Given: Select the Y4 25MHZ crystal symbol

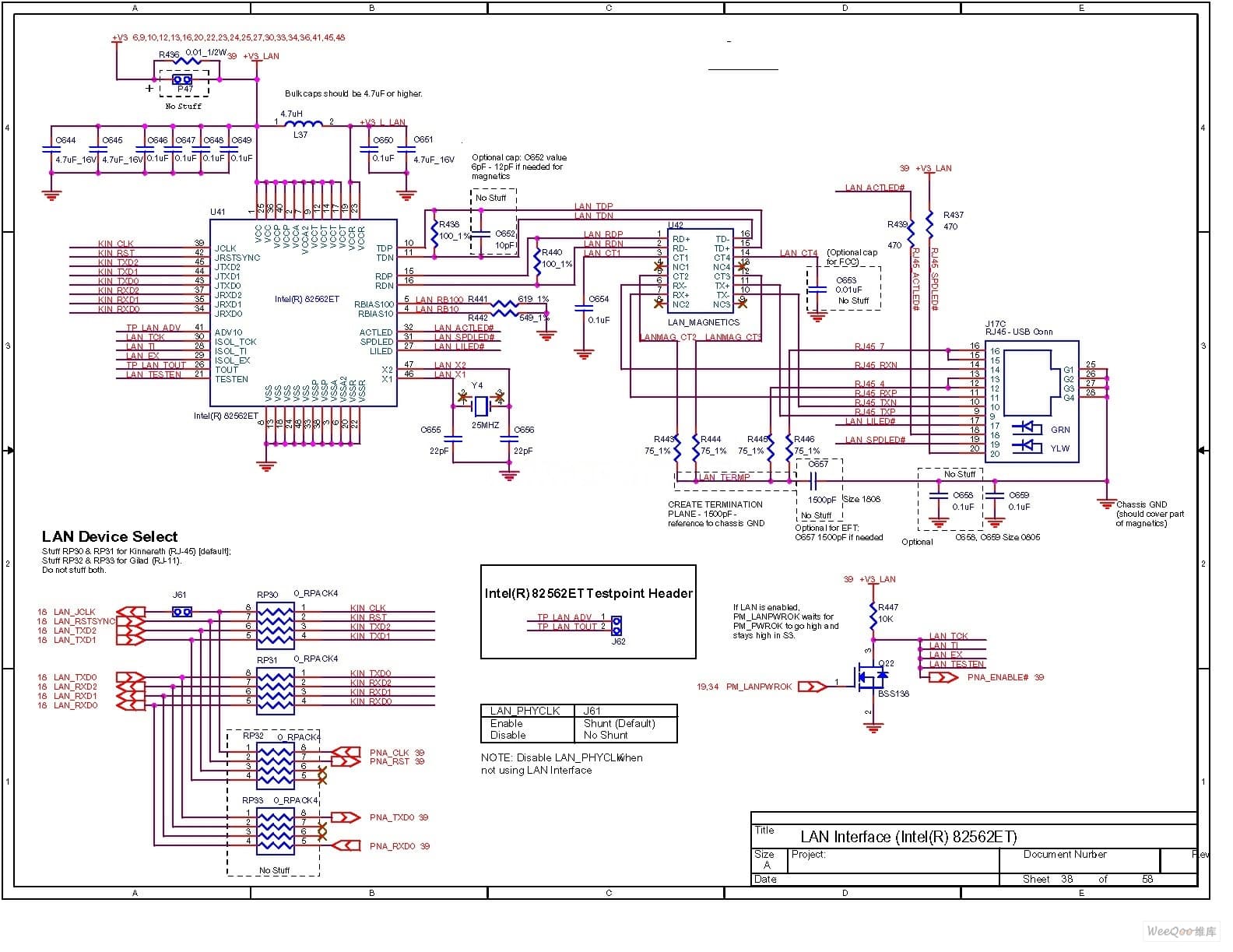Looking at the screenshot, I should (482, 406).
